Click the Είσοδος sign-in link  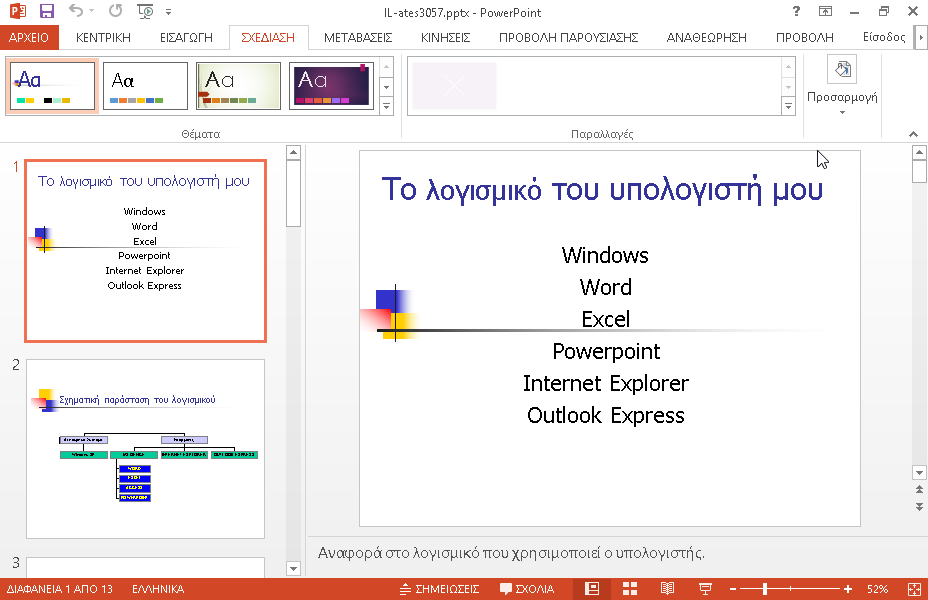point(884,37)
